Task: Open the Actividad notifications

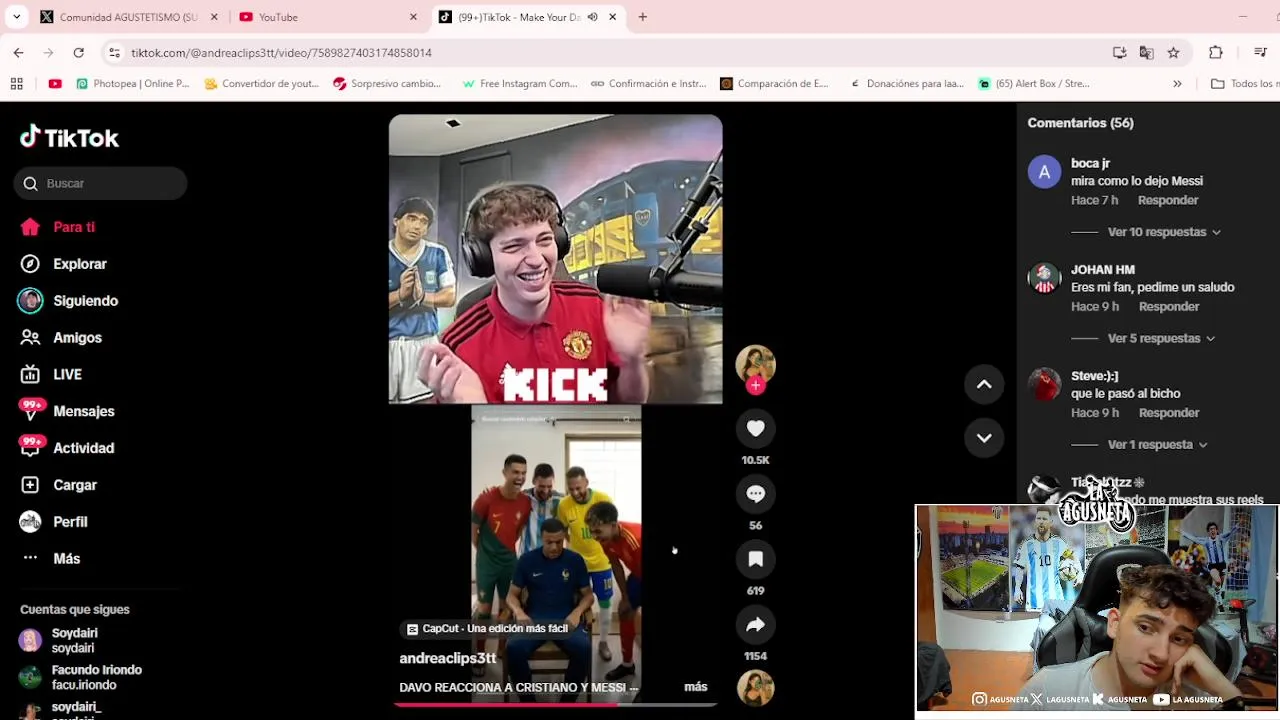Action: coord(67,448)
